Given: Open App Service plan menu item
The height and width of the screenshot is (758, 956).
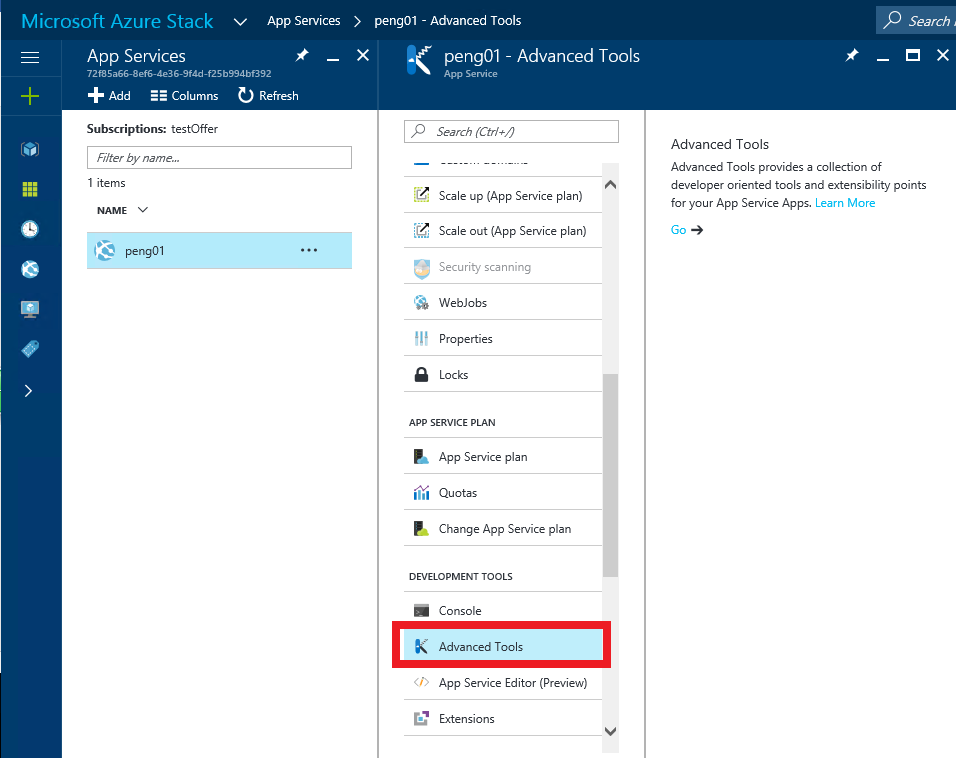Looking at the screenshot, I should point(503,457).
